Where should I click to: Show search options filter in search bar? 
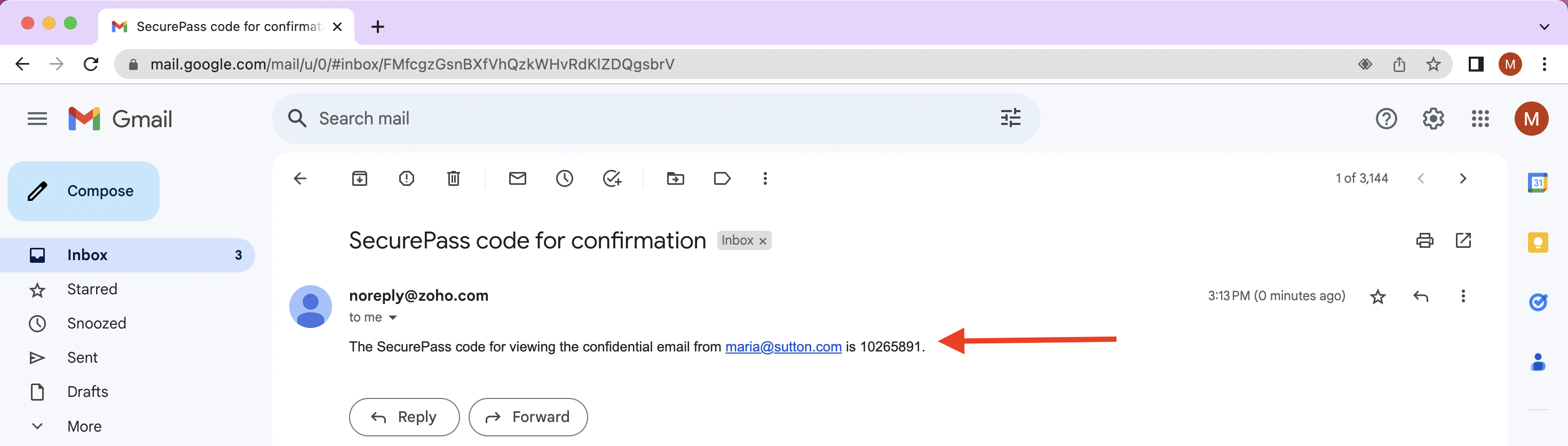pyautogui.click(x=1010, y=118)
